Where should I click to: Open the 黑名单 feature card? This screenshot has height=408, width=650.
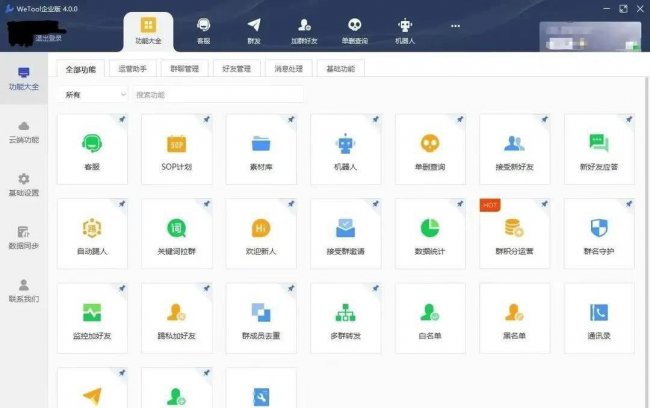pos(515,318)
